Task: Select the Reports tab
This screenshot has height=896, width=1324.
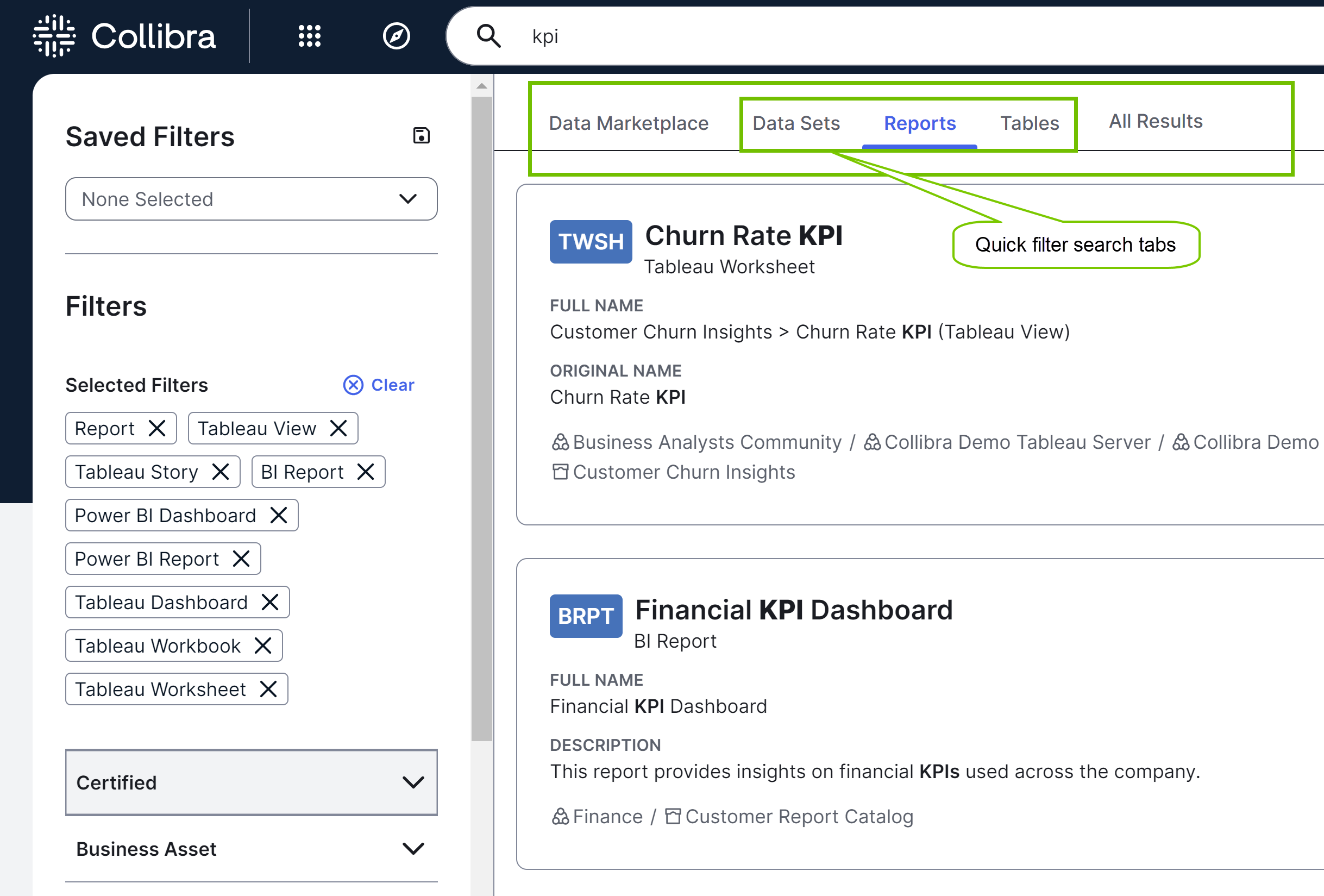Action: [919, 123]
